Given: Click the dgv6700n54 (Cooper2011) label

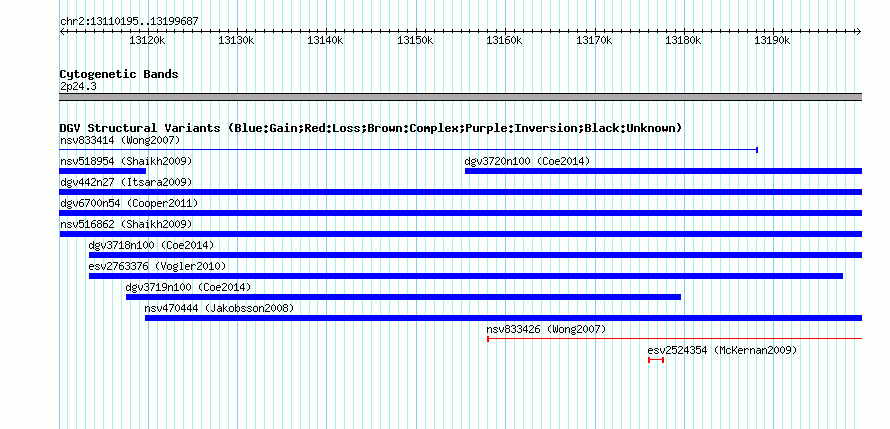Looking at the screenshot, I should (x=129, y=203).
